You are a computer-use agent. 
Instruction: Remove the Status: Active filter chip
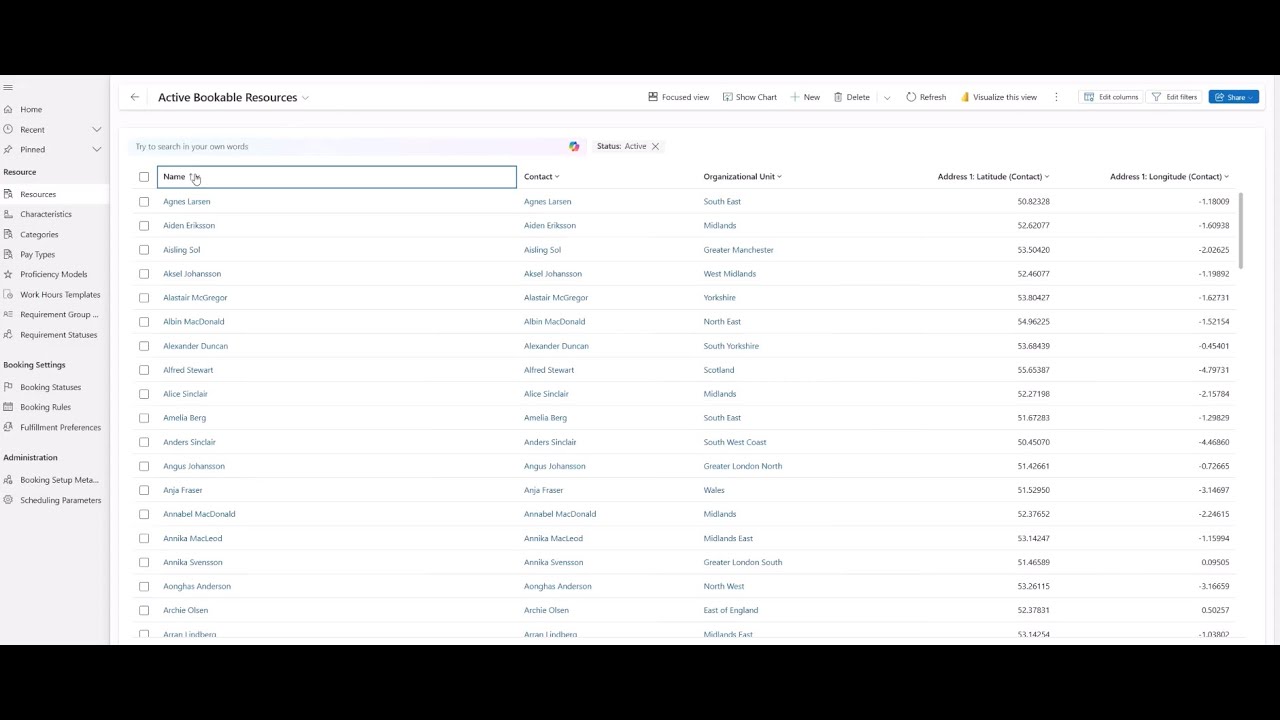click(x=655, y=146)
